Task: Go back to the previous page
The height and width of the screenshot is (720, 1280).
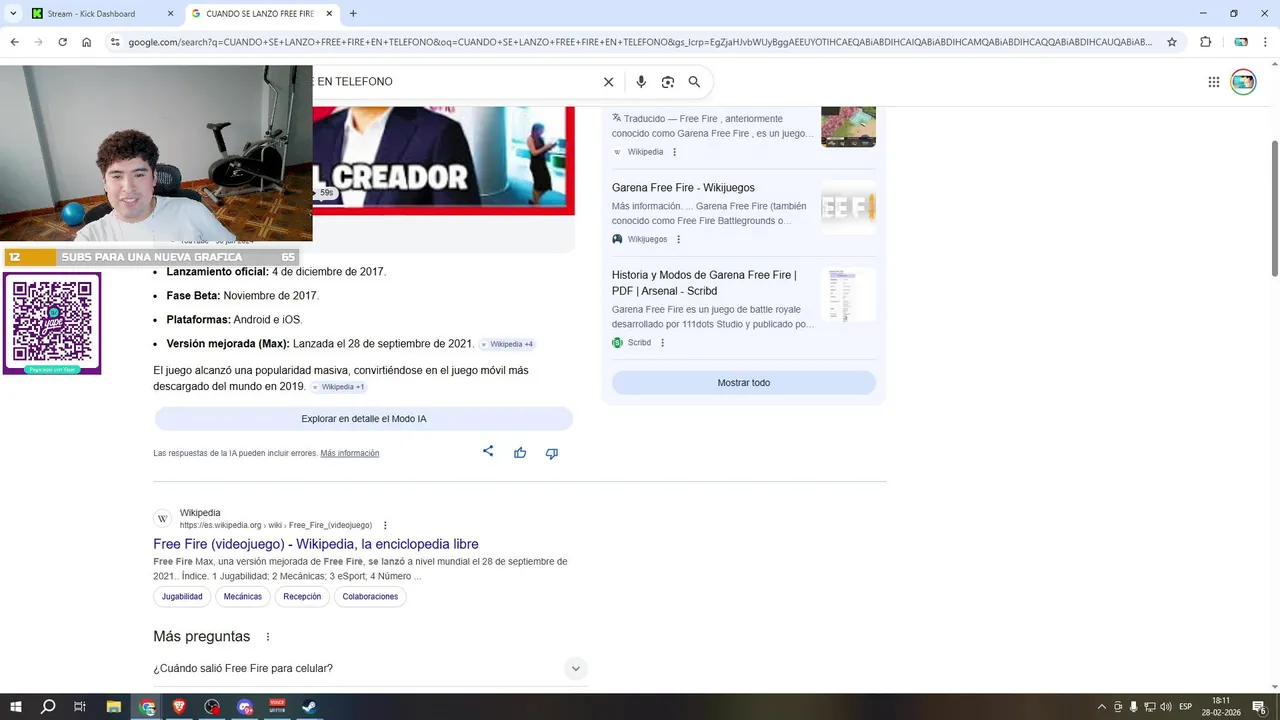Action: tap(14, 42)
